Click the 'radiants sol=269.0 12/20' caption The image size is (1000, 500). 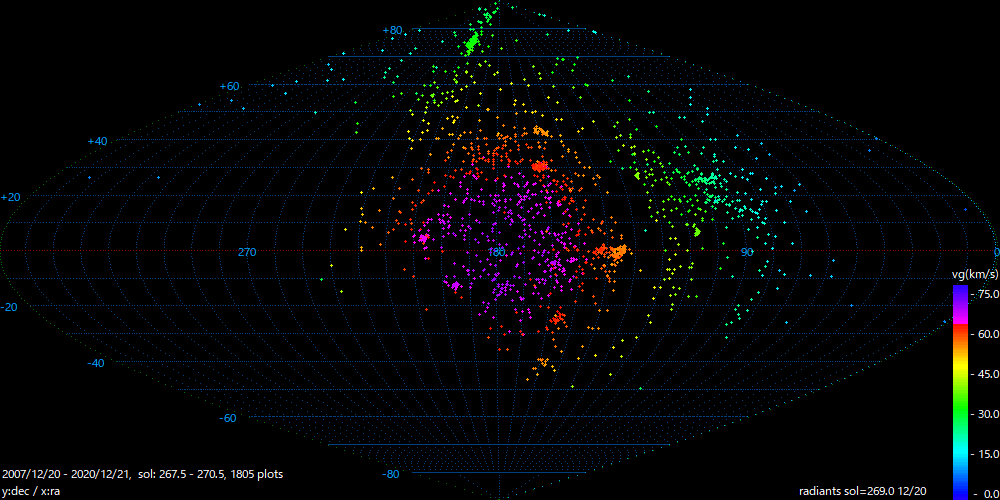coord(862,491)
